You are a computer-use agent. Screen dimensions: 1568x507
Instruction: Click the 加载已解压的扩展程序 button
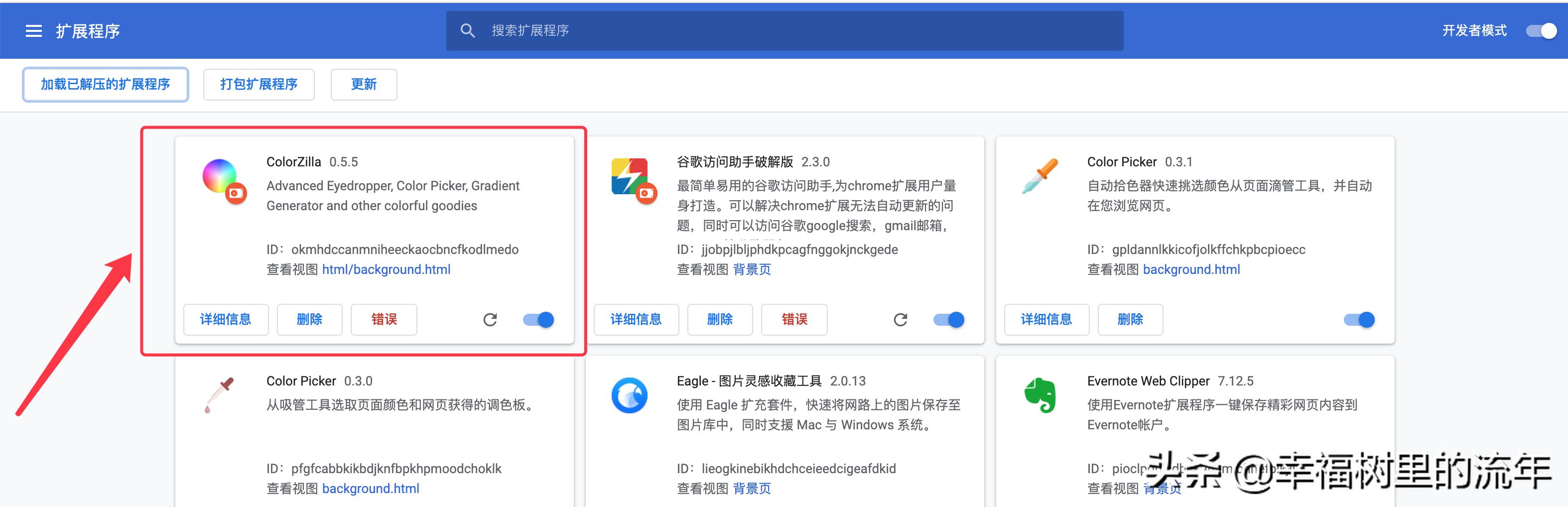[105, 85]
